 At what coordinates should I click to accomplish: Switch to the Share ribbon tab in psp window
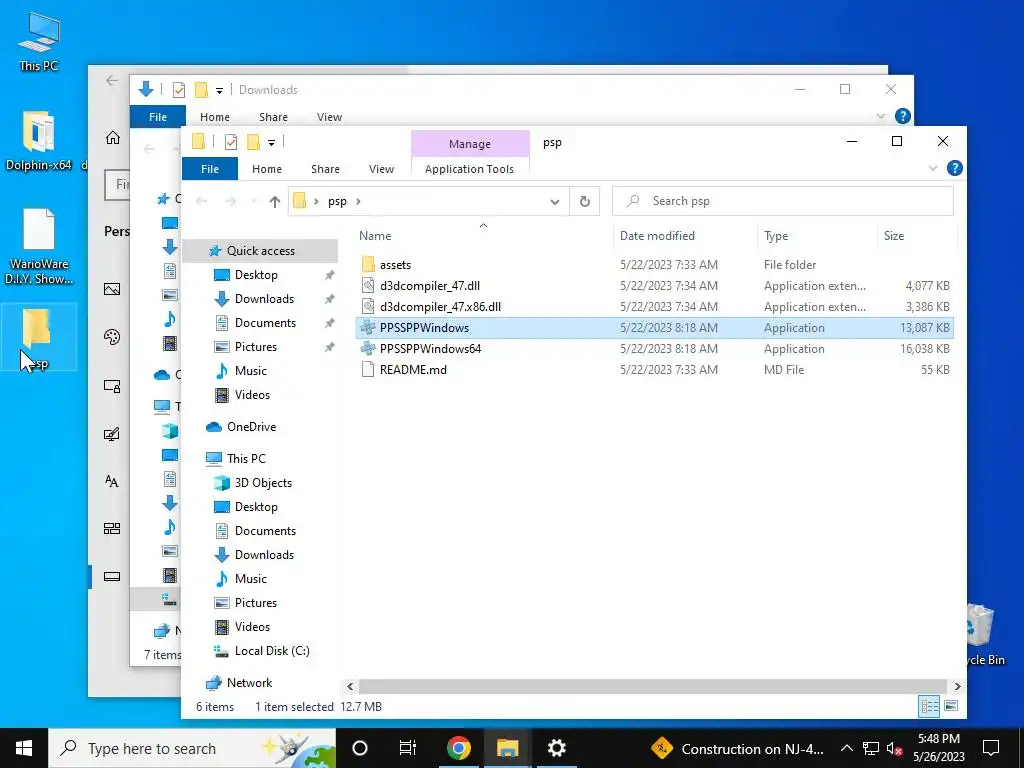325,169
